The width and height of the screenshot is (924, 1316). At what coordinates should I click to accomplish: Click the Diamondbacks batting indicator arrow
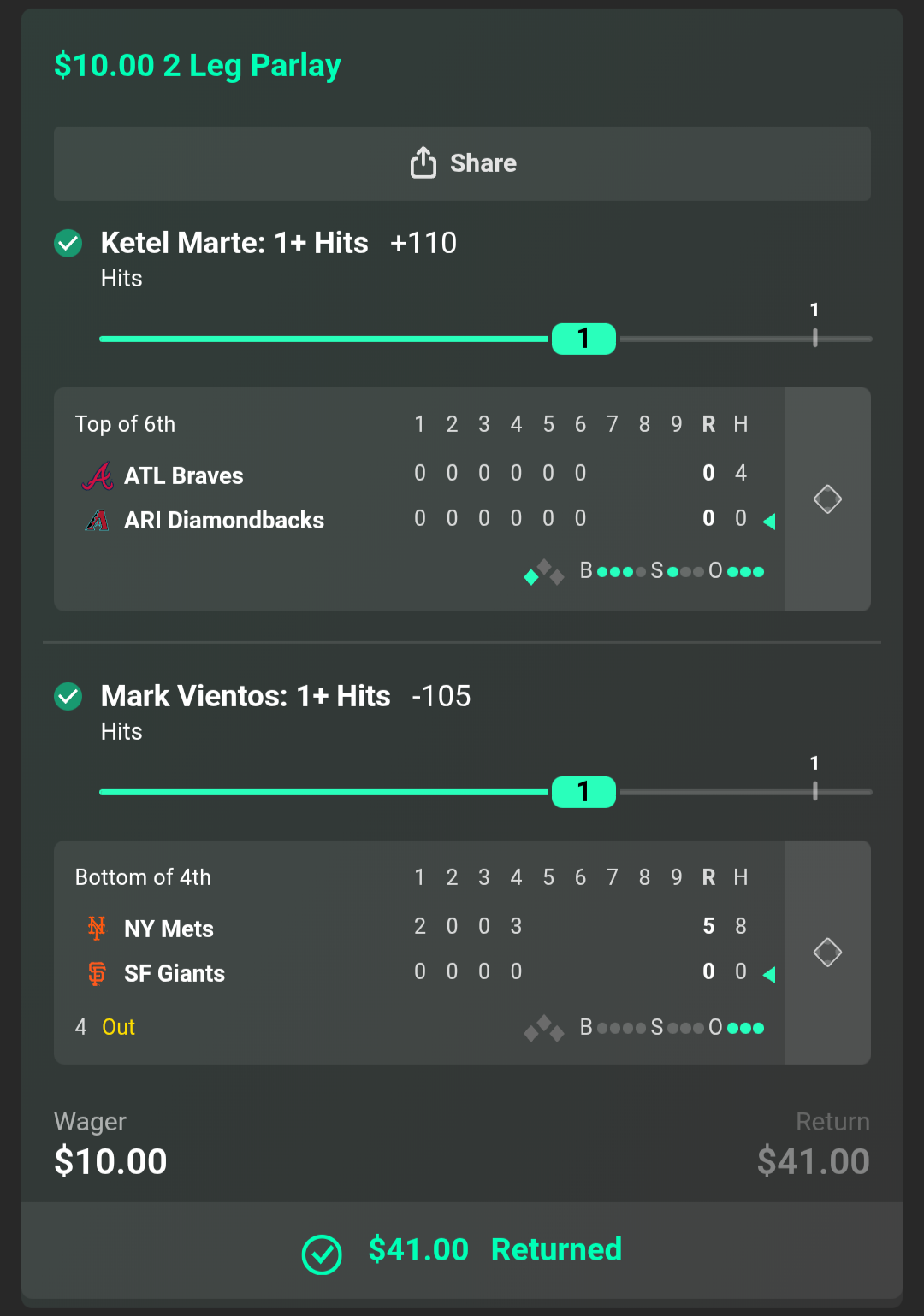point(769,522)
